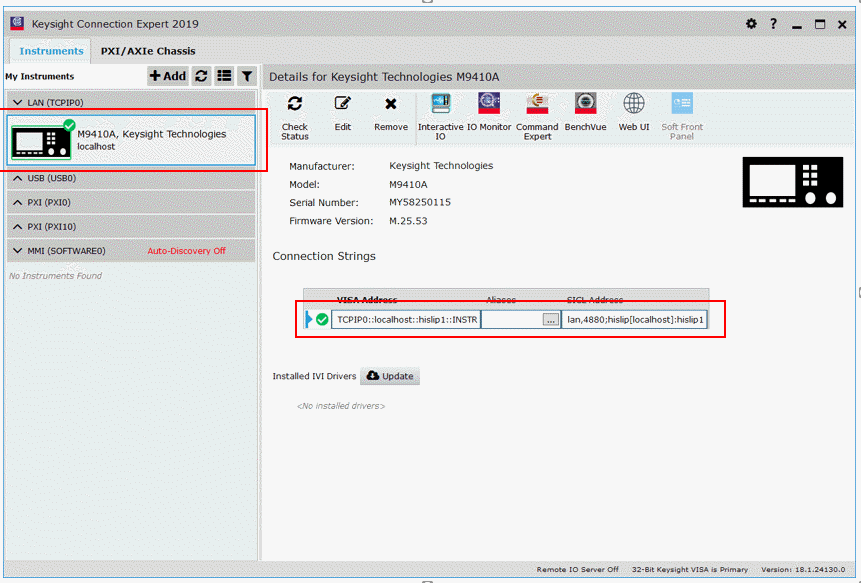The image size is (861, 583).
Task: Open the instrument filter funnel icon
Action: [246, 76]
